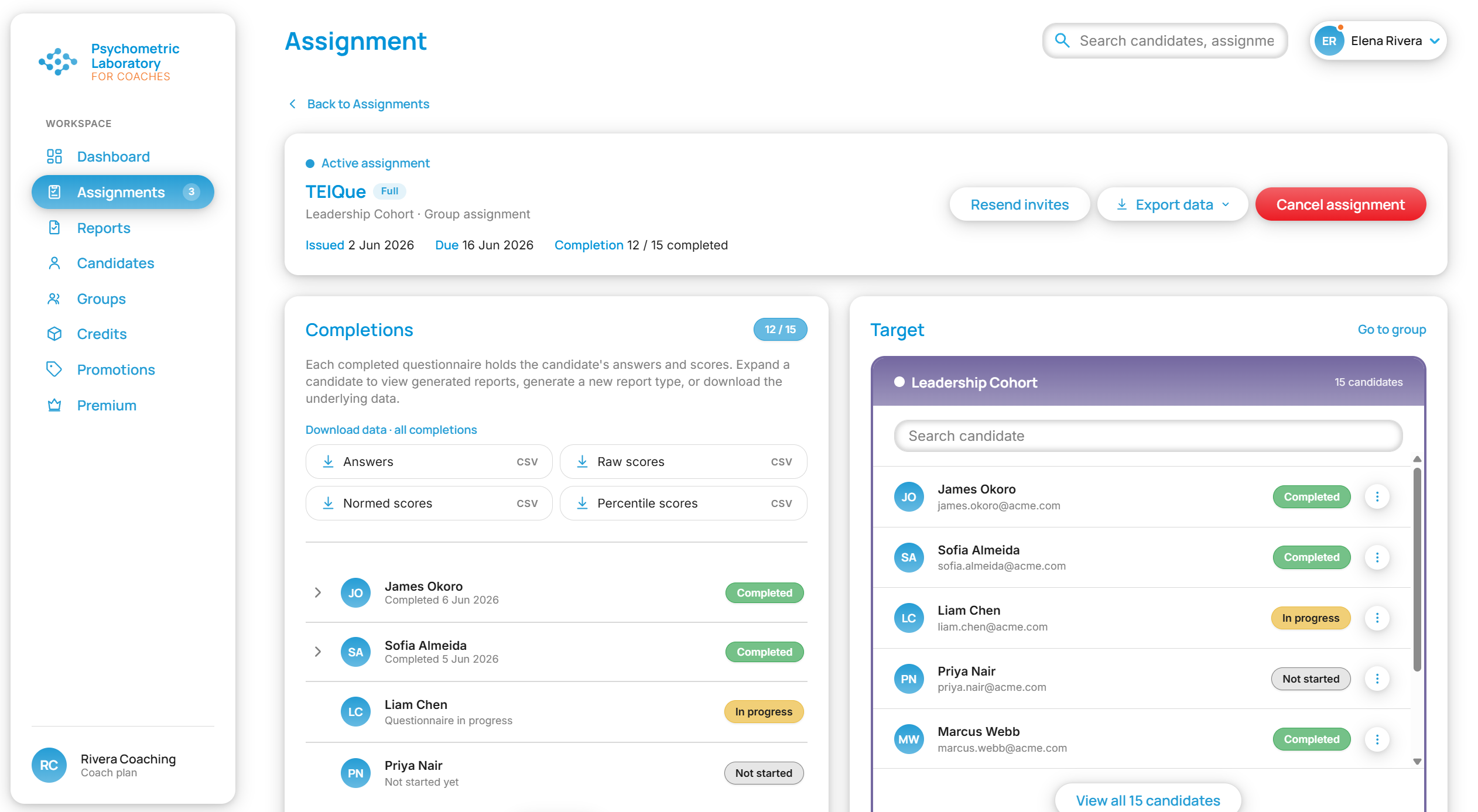Image resolution: width=1478 pixels, height=812 pixels.
Task: Click the RC Rivera Coaching avatar
Action: tap(49, 765)
